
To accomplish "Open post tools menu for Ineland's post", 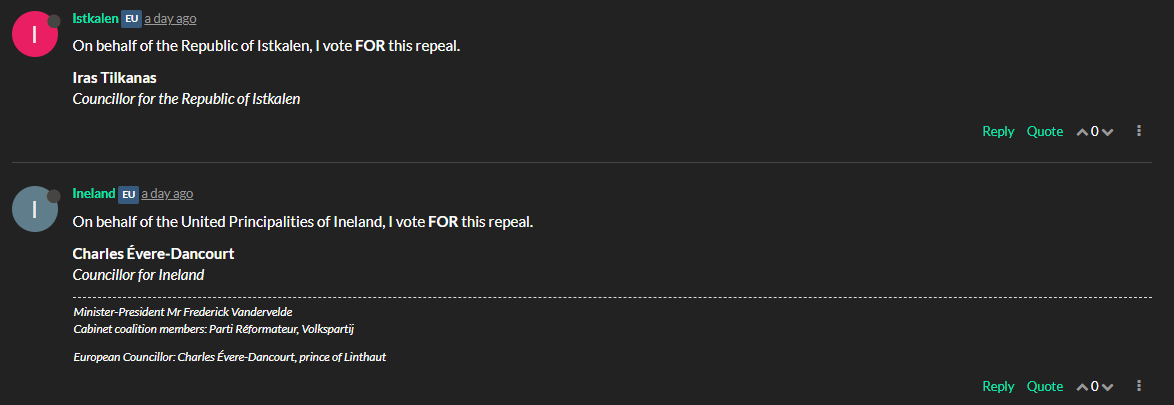I will (1139, 386).
